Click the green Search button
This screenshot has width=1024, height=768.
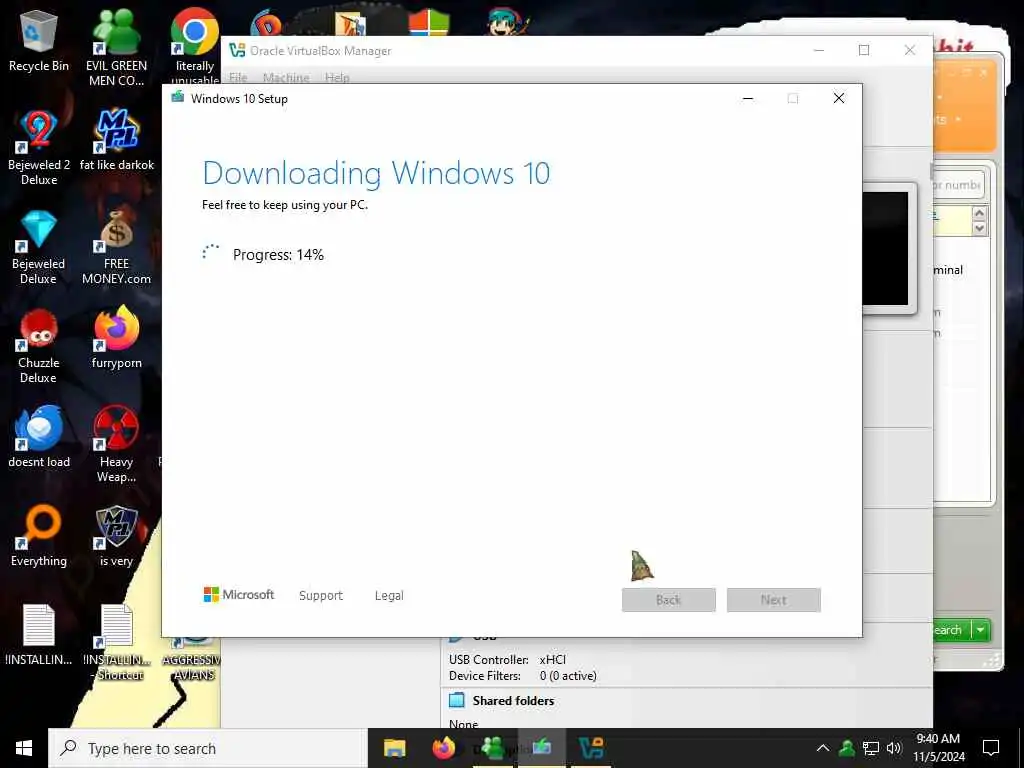tap(952, 630)
